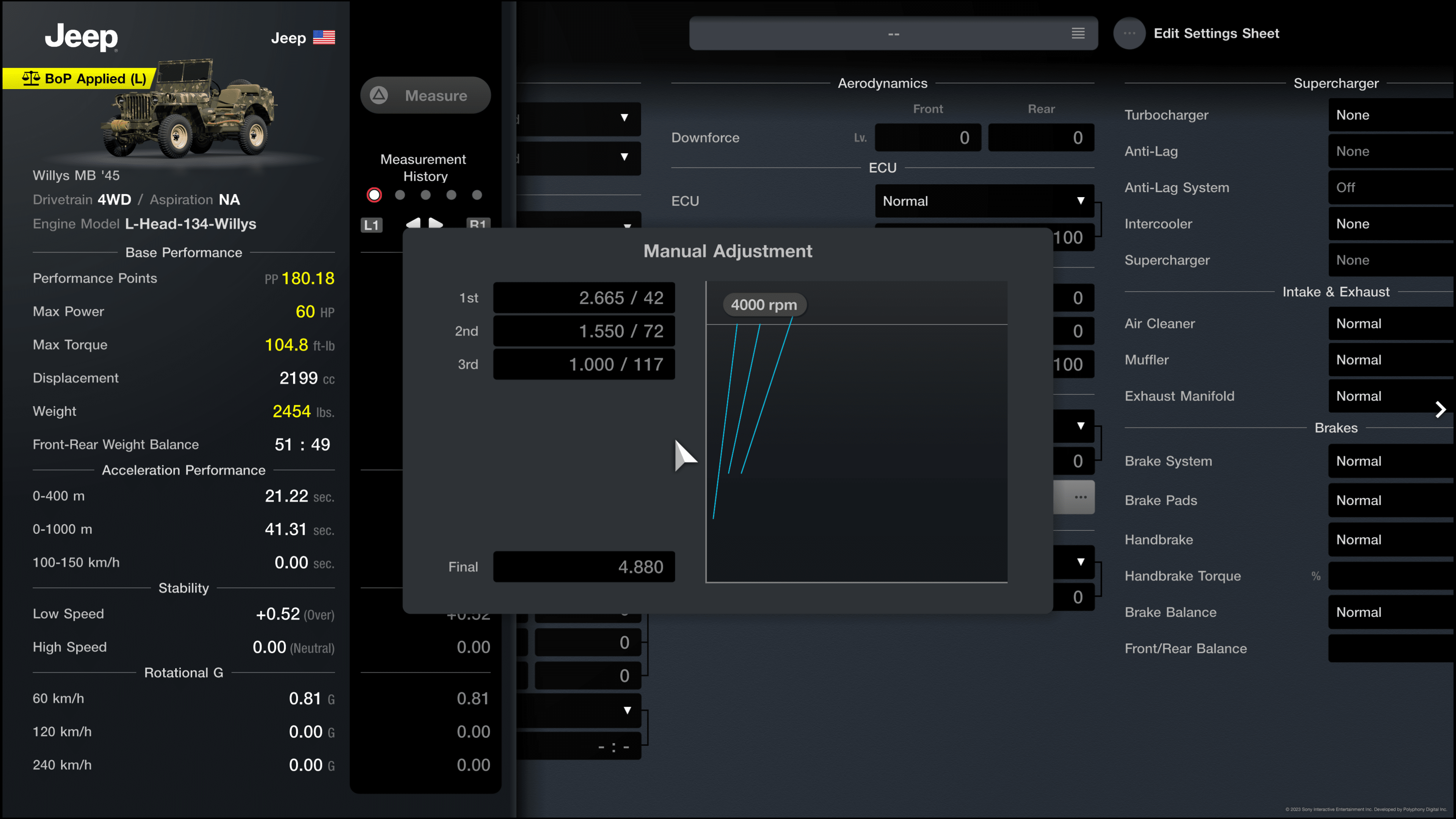The image size is (1456, 819).
Task: Edit the 1st gear ratio field
Action: [x=584, y=298]
